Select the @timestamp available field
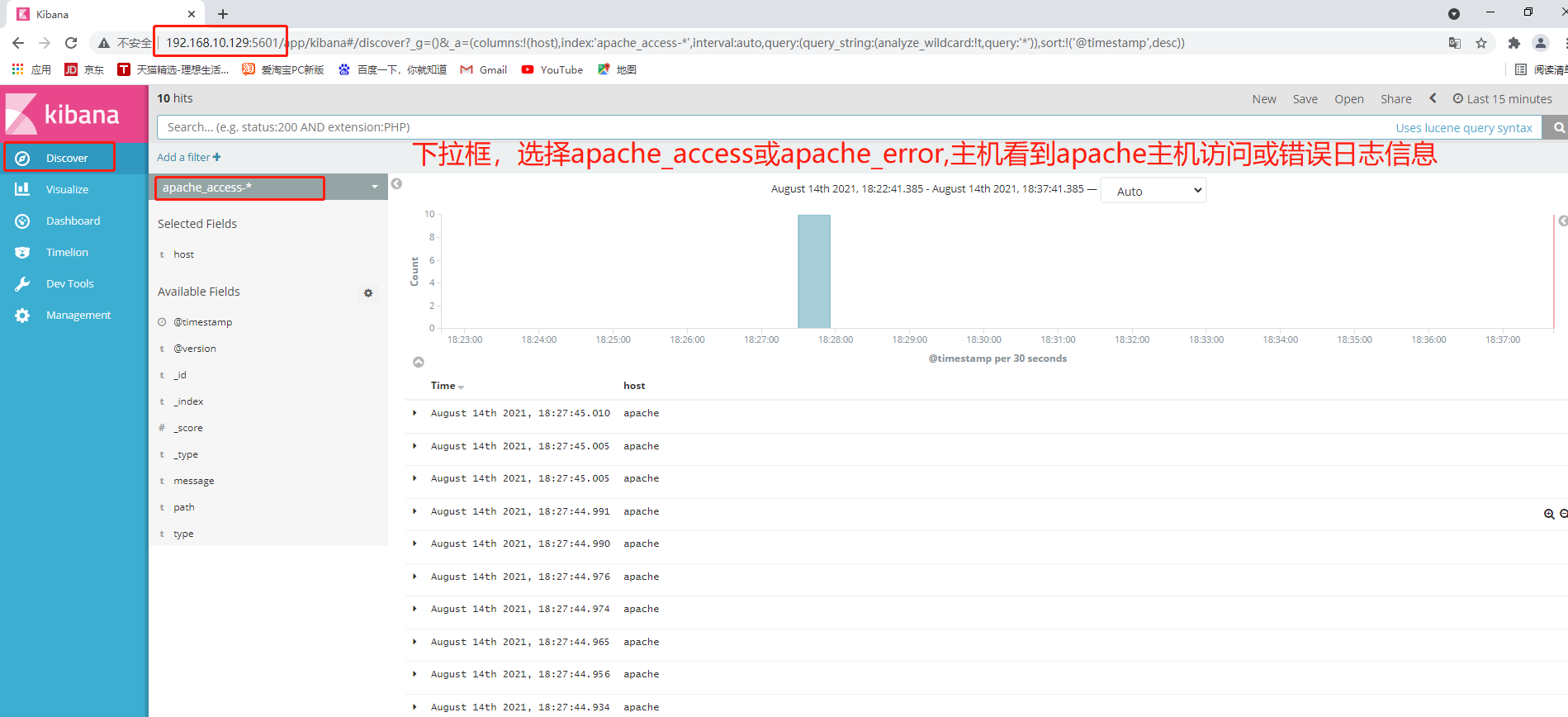 tap(202, 322)
